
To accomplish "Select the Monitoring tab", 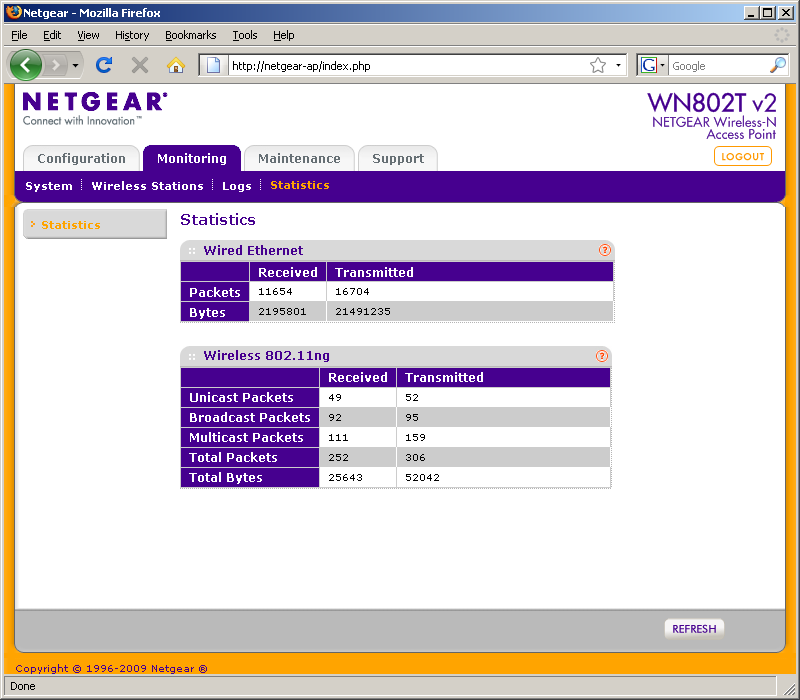I will coord(192,158).
